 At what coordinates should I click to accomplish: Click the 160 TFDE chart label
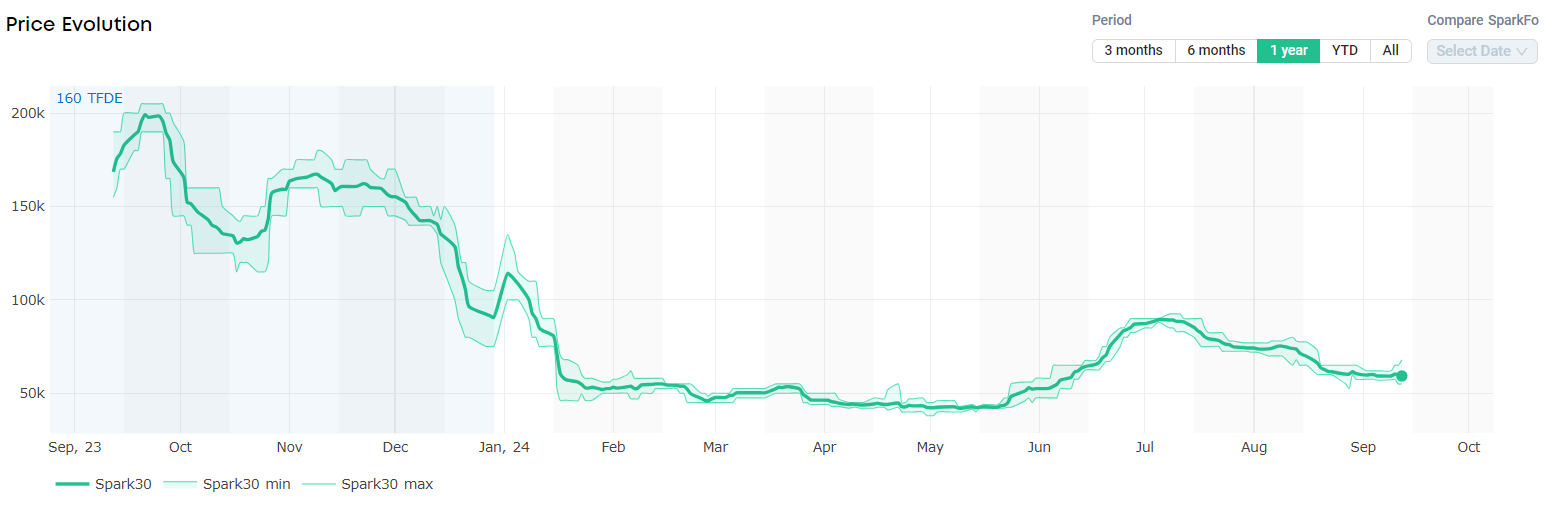coord(89,98)
